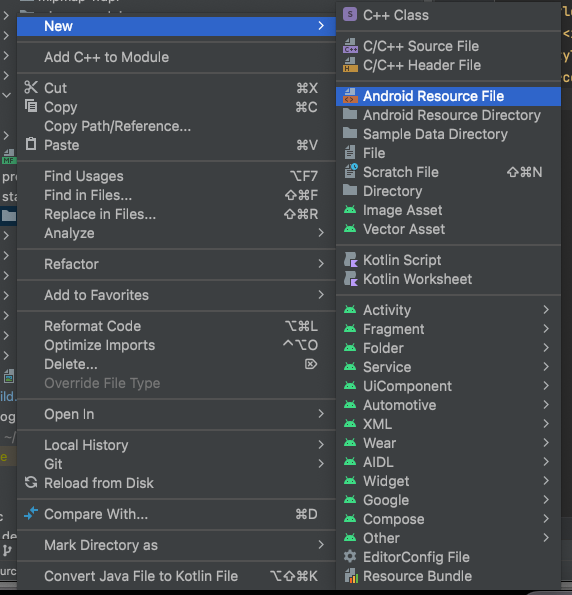This screenshot has width=572, height=595.
Task: Open the New submenu entry
Action: pyautogui.click(x=176, y=26)
